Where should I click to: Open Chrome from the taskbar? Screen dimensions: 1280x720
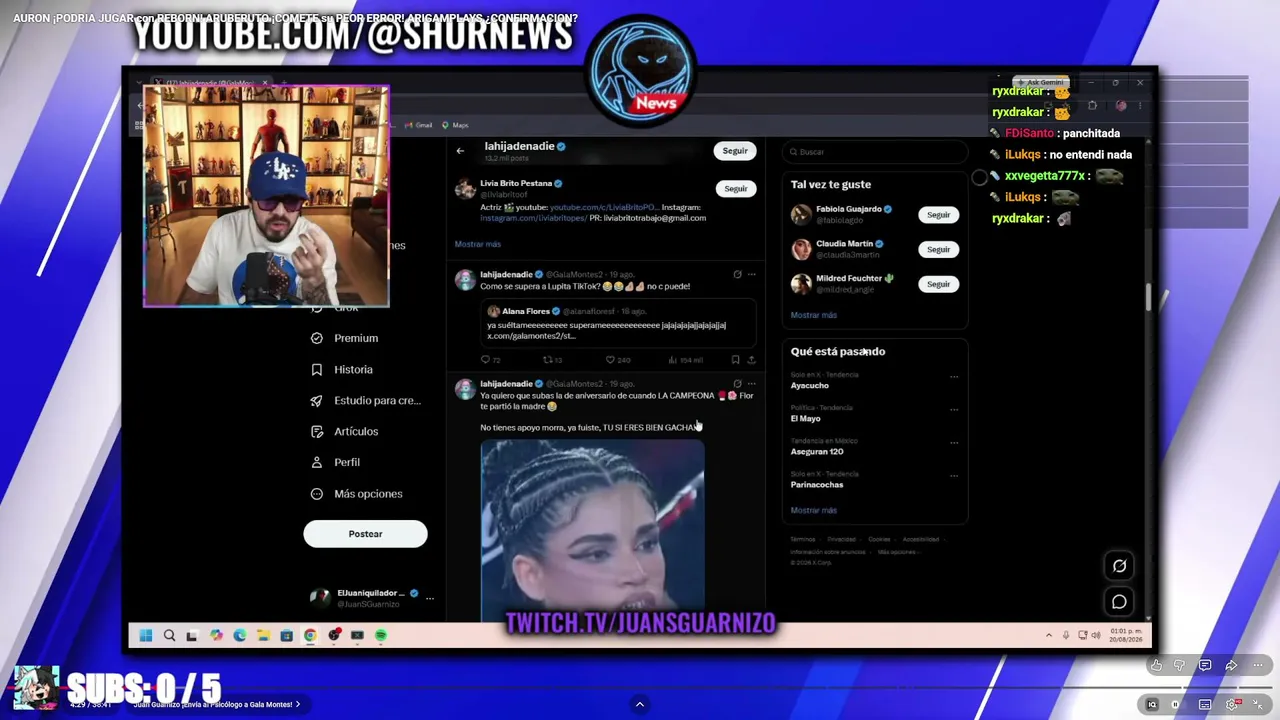tap(310, 635)
